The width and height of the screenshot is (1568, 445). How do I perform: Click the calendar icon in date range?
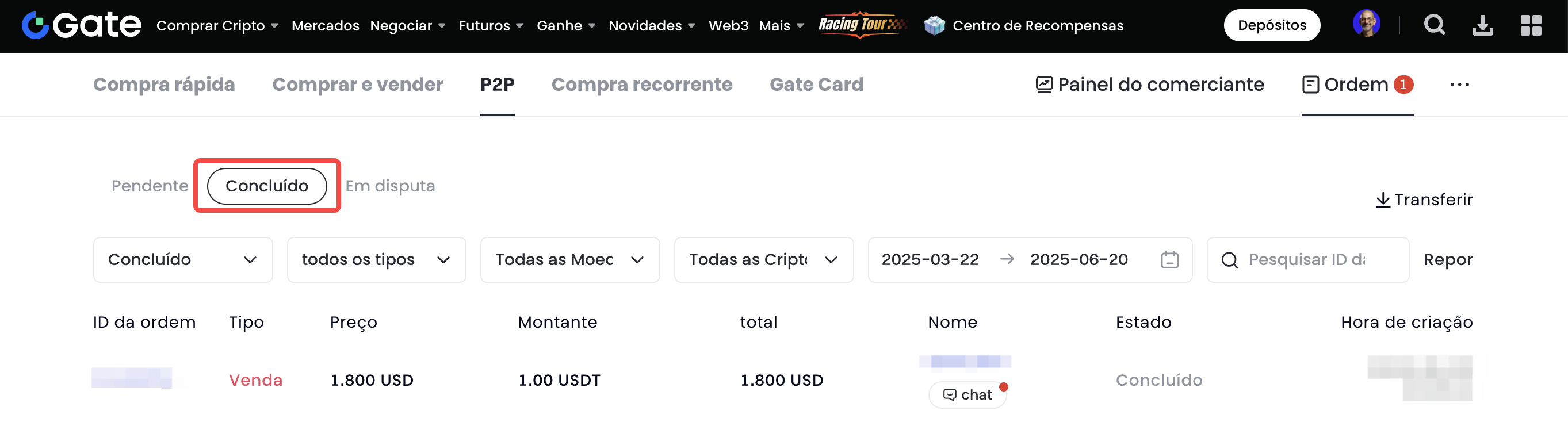click(x=1169, y=260)
